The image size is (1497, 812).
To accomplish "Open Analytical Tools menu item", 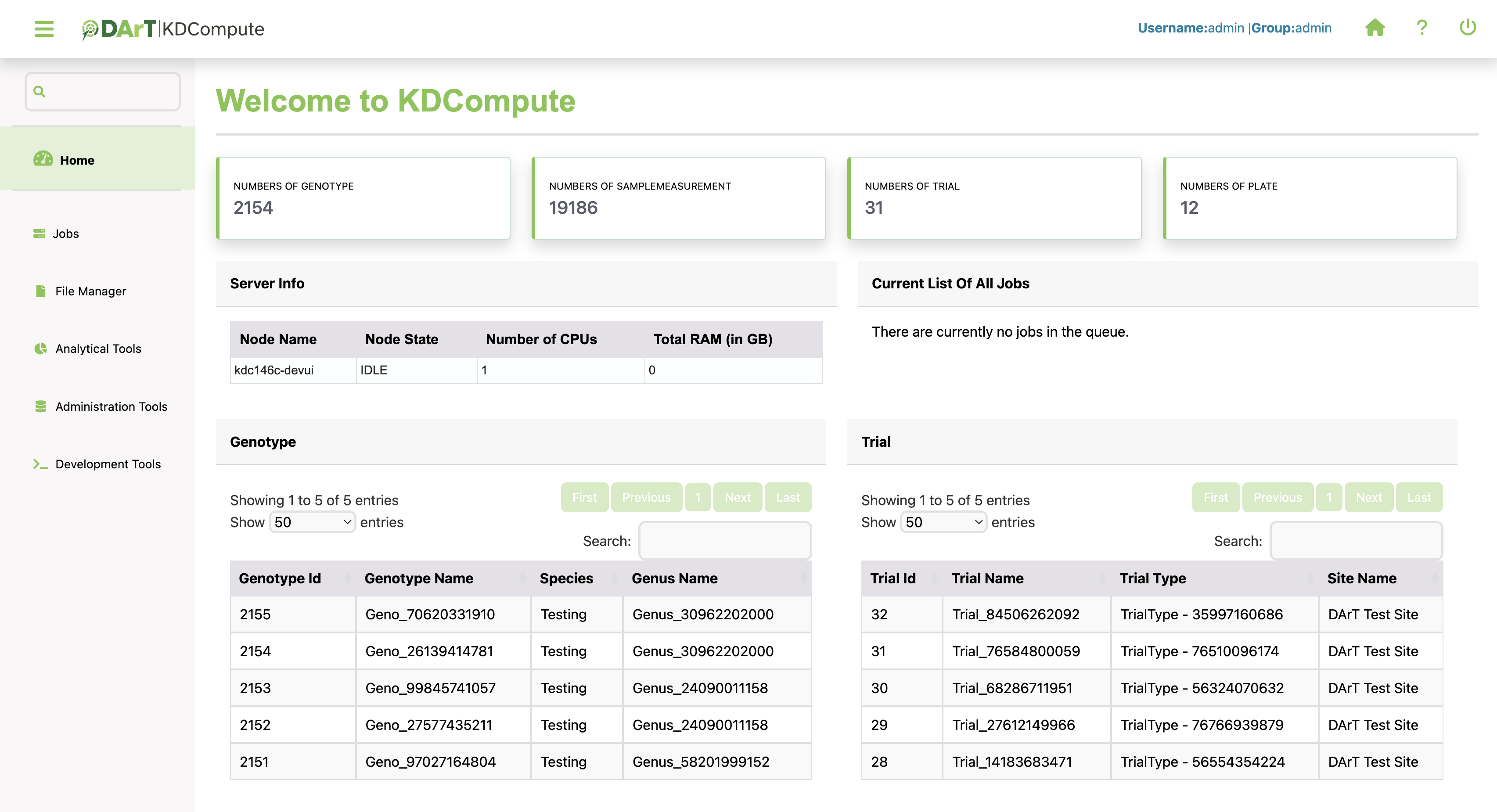I will tap(98, 349).
